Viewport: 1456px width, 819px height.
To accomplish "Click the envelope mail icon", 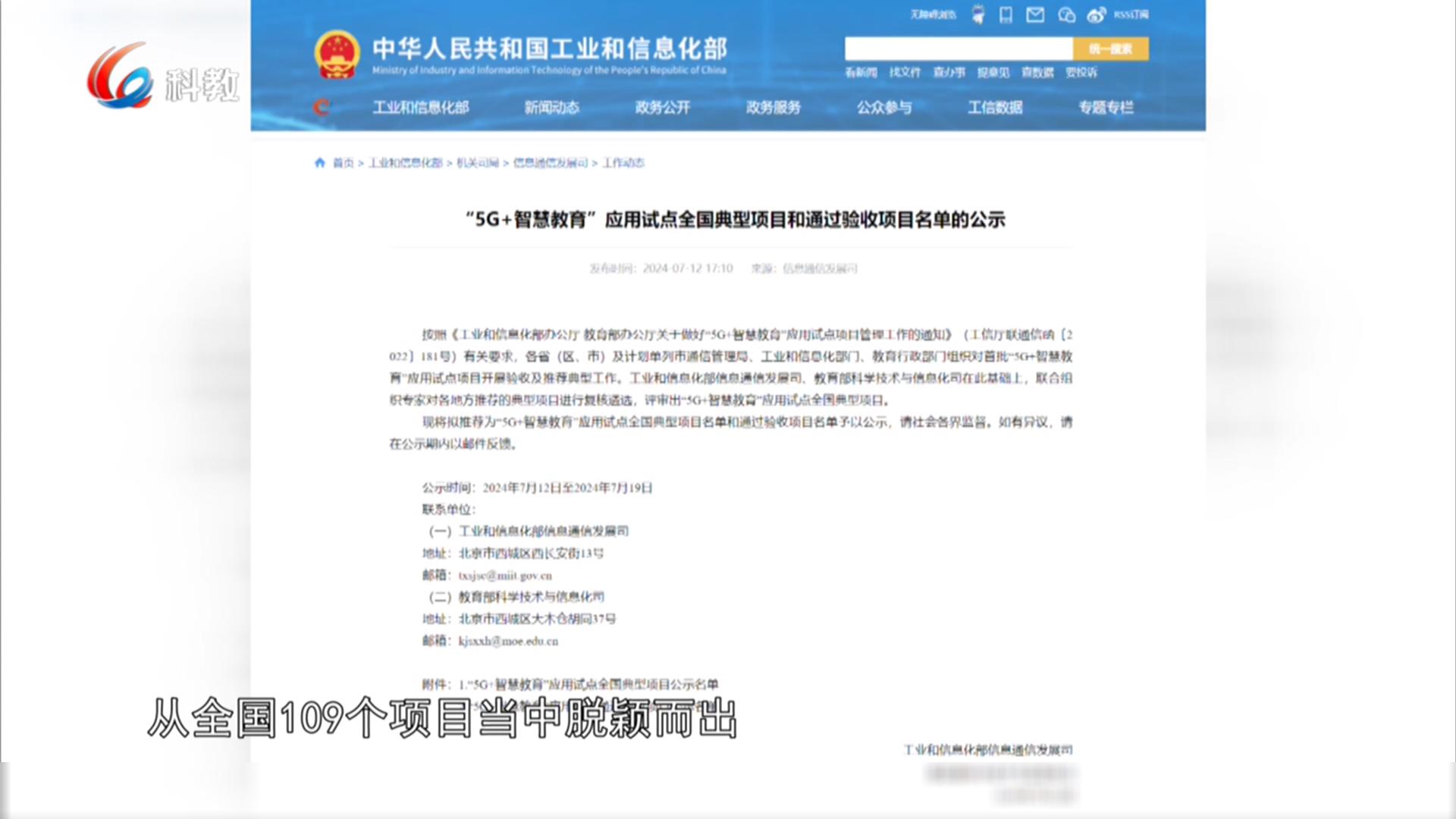I will pyautogui.click(x=1035, y=14).
